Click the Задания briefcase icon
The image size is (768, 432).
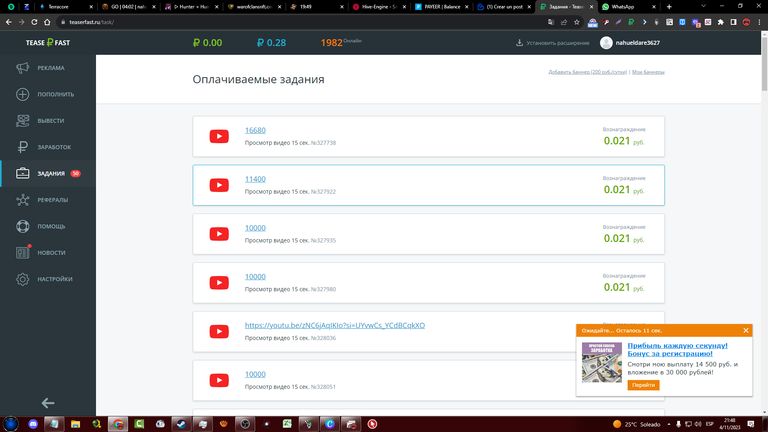point(23,173)
